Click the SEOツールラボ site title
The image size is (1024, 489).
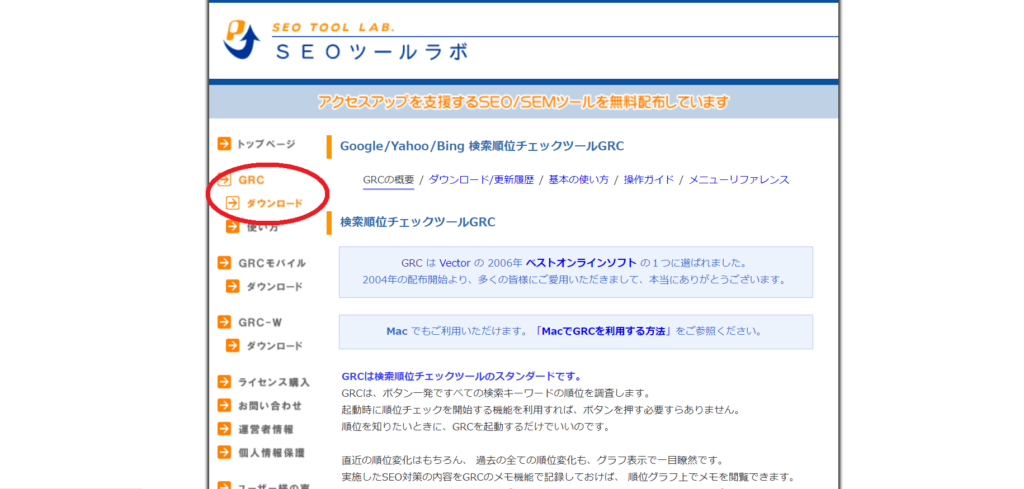[x=372, y=52]
